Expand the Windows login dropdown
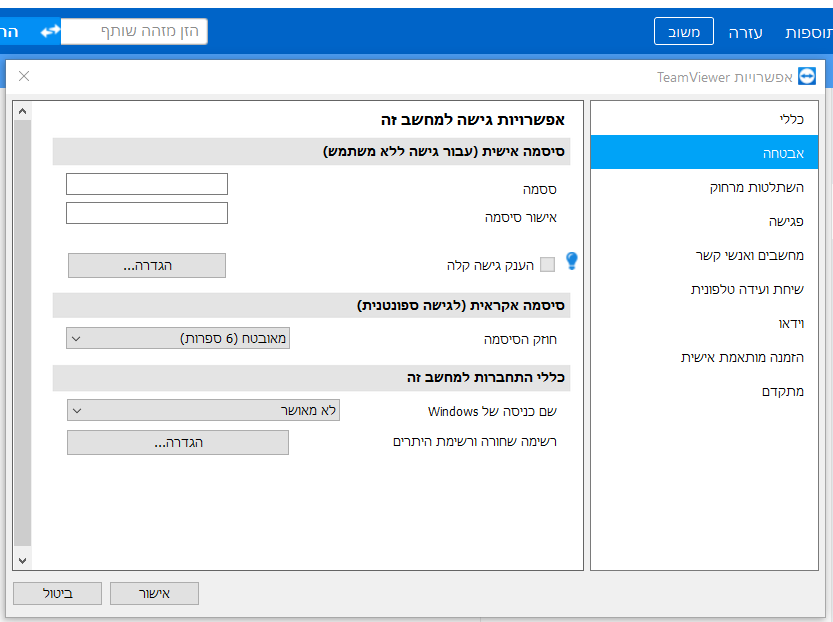The height and width of the screenshot is (622, 833). coord(203,410)
